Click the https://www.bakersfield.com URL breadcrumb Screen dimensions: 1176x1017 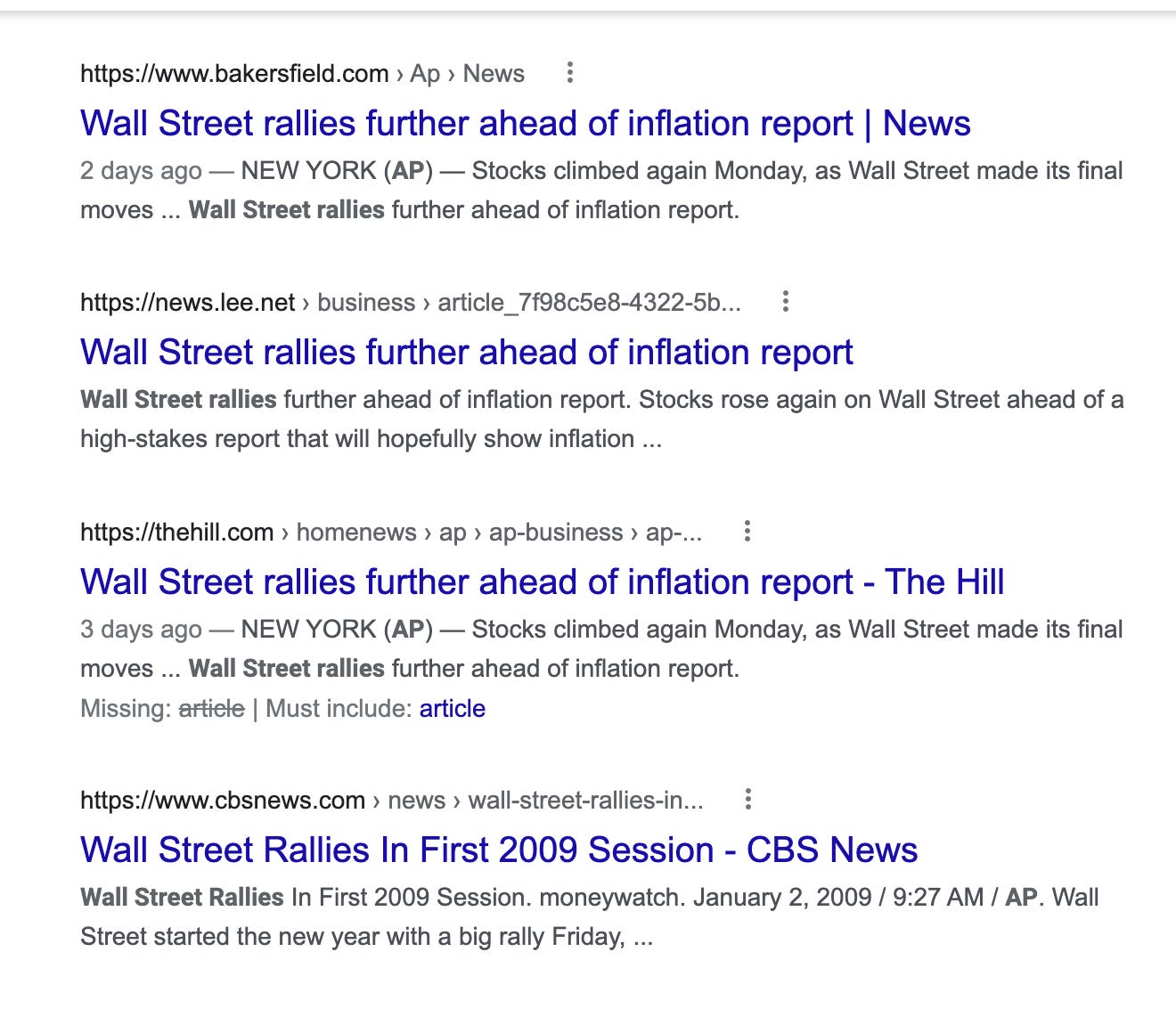pyautogui.click(x=302, y=73)
